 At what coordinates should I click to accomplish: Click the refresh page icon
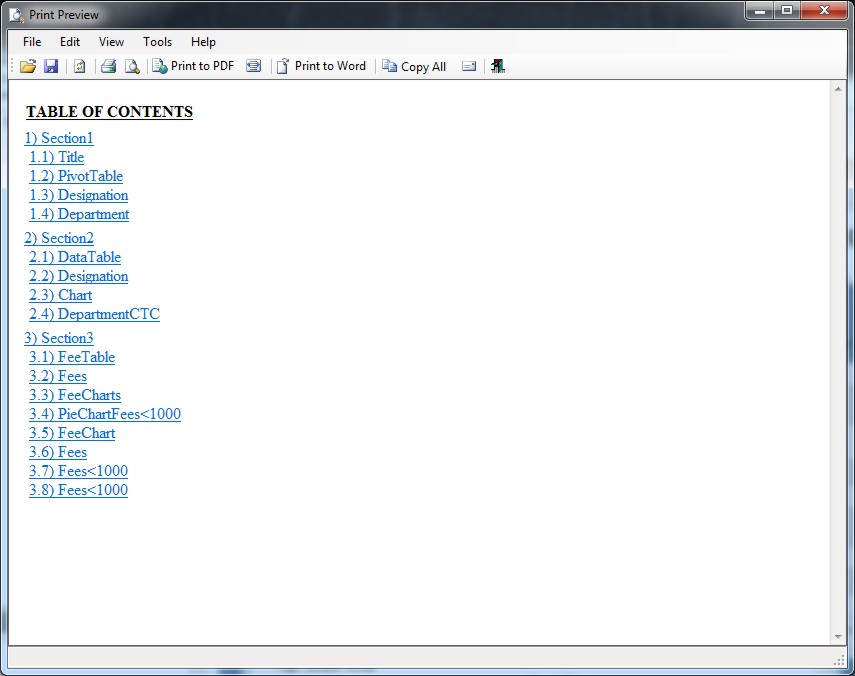point(79,66)
